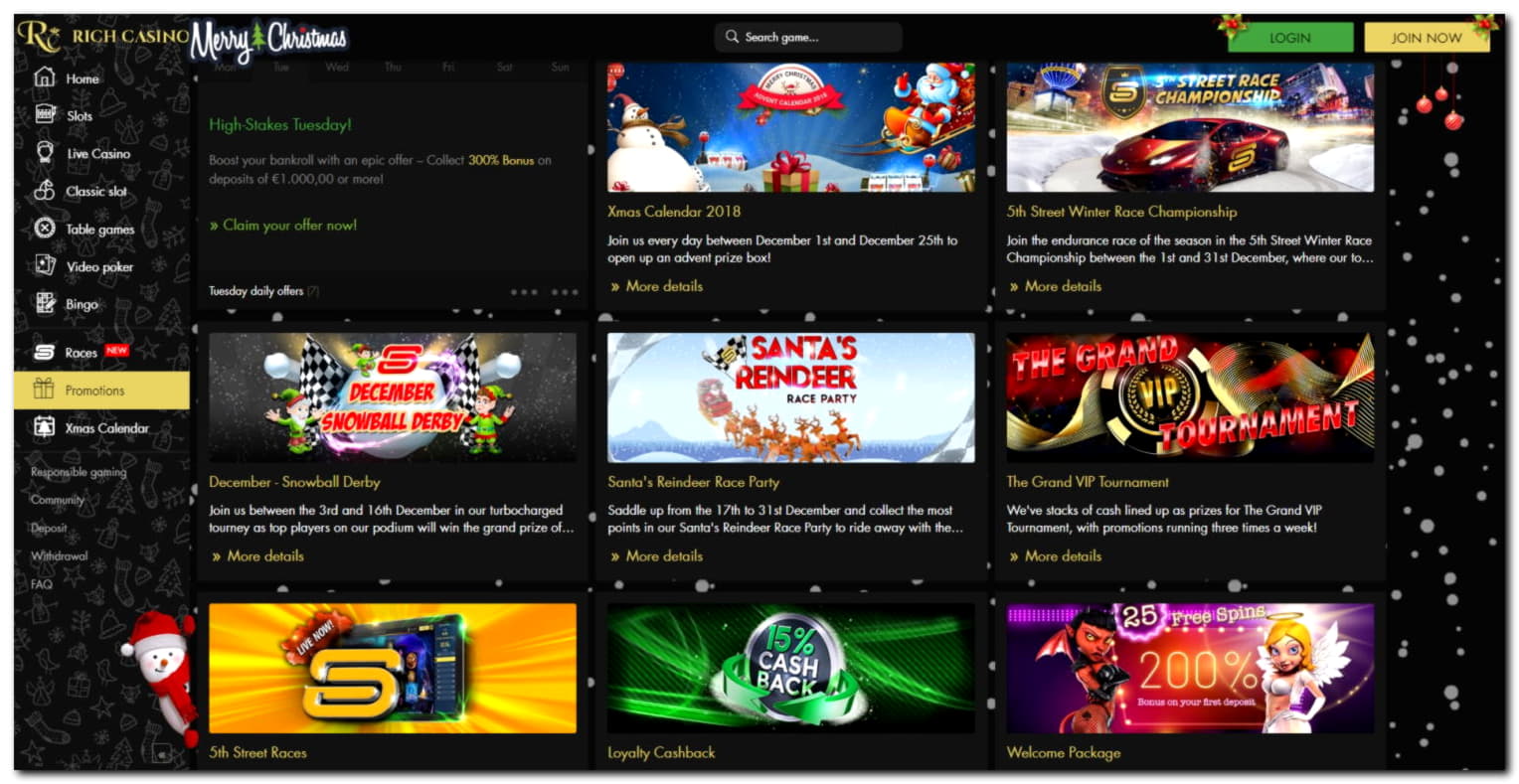Open the FAQ link in sidebar
The image size is (1519, 784).
pos(42,584)
